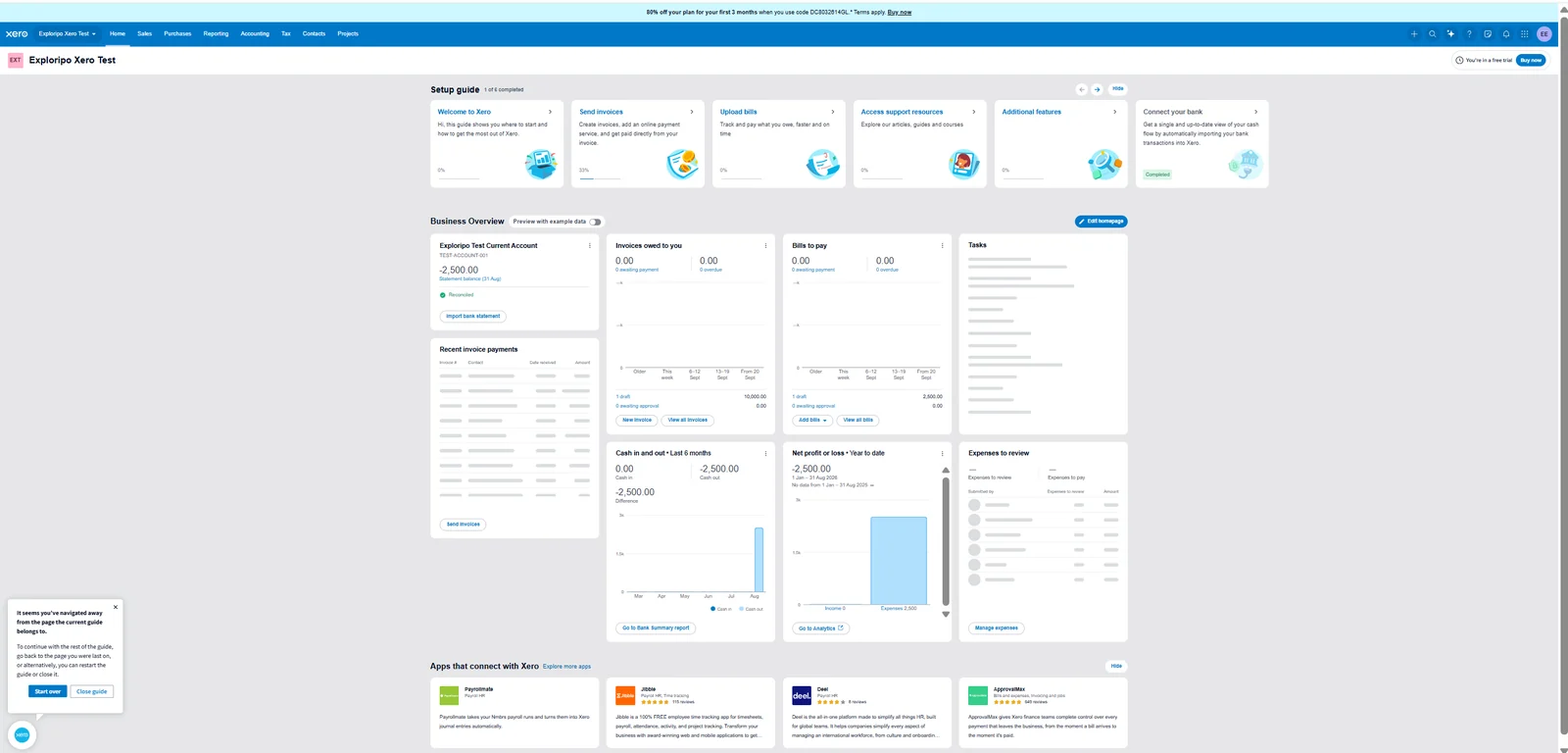Click the New invoice button
The height and width of the screenshot is (753, 1568).
pos(637,420)
